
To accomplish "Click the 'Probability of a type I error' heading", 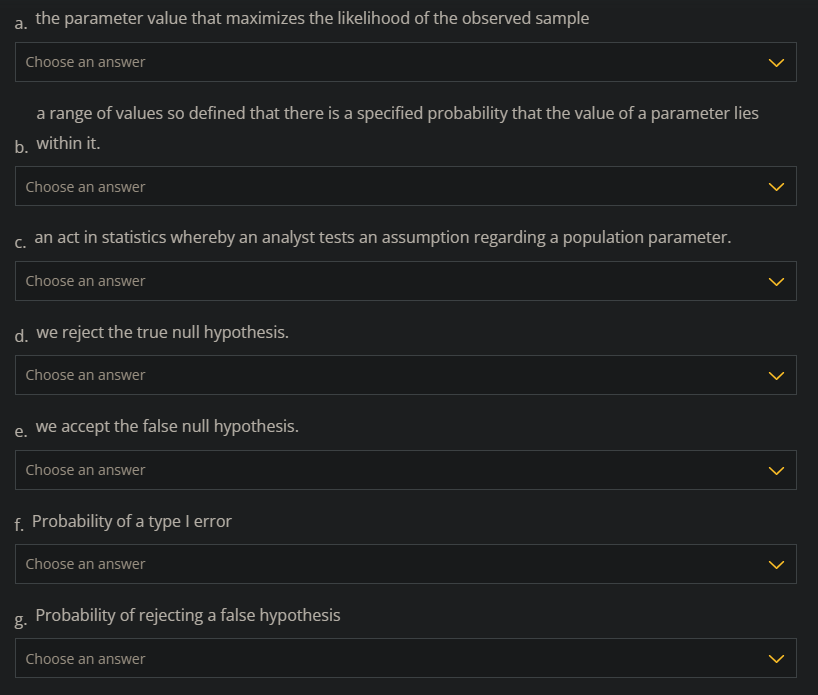I will pos(131,521).
